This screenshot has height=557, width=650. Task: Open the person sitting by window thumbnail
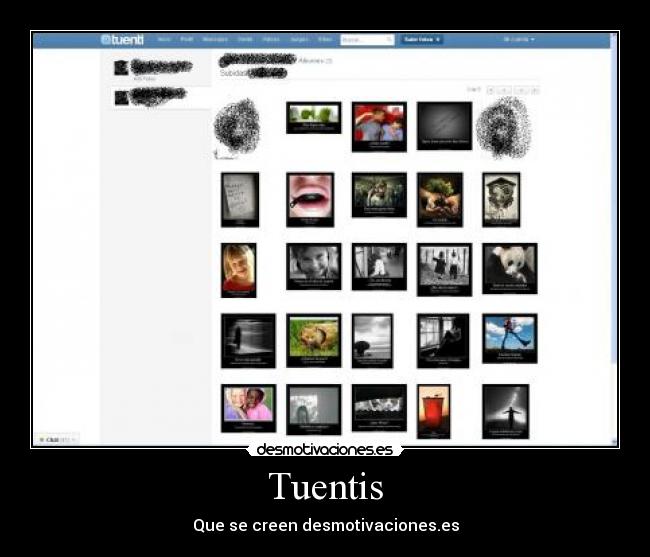tap(443, 341)
